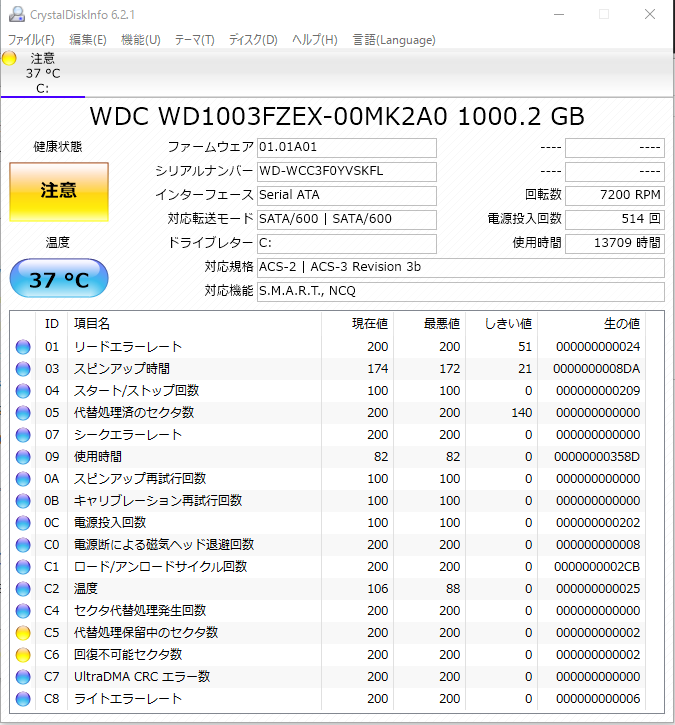The width and height of the screenshot is (675, 725).
Task: Click the standards field ACS-2 | ACS-3 Revision 3b
Action: (461, 268)
